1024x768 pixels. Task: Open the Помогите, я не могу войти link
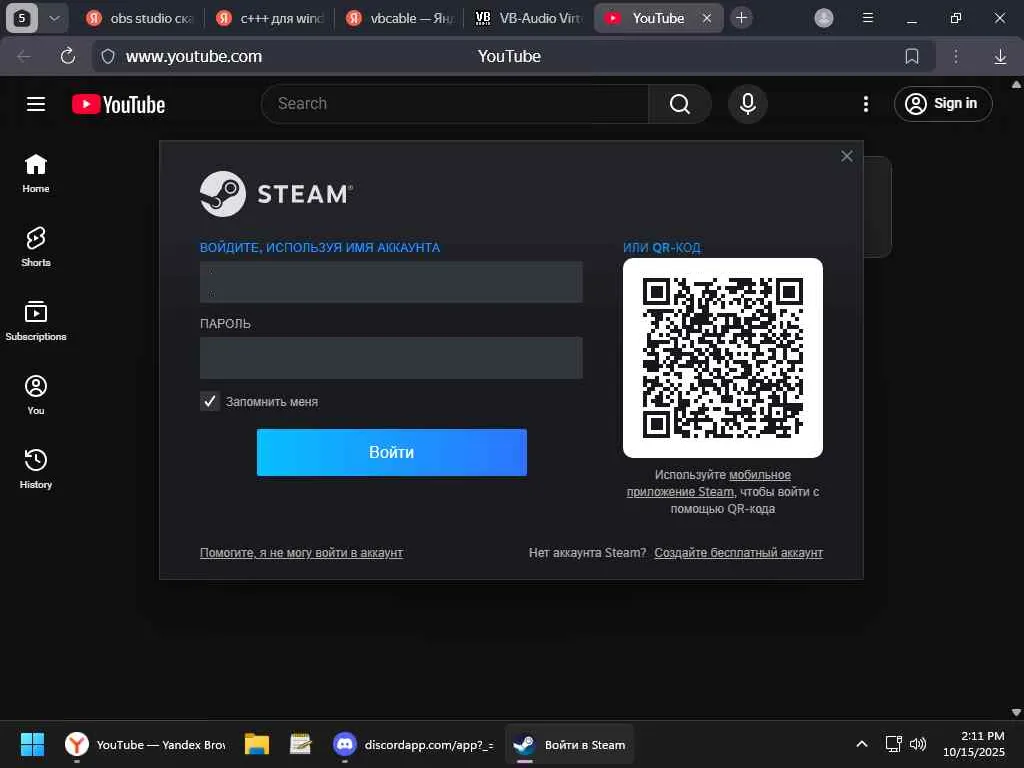[x=301, y=552]
